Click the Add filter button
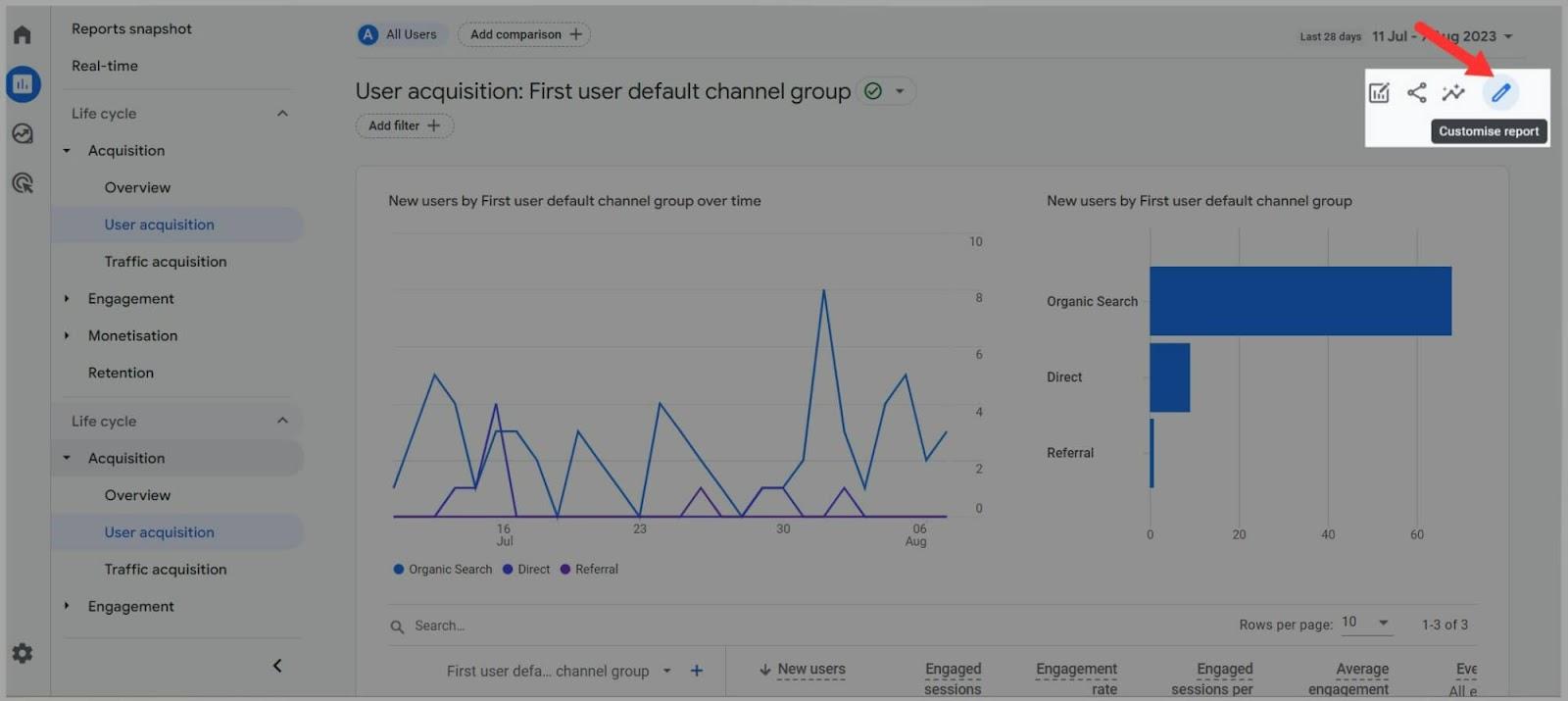This screenshot has width=1568, height=701. point(404,126)
